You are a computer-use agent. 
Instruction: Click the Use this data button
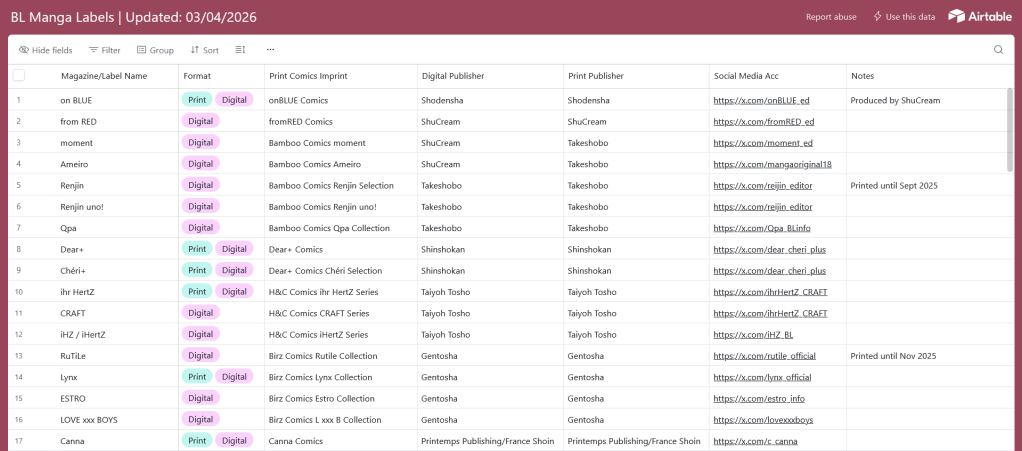[x=904, y=17]
